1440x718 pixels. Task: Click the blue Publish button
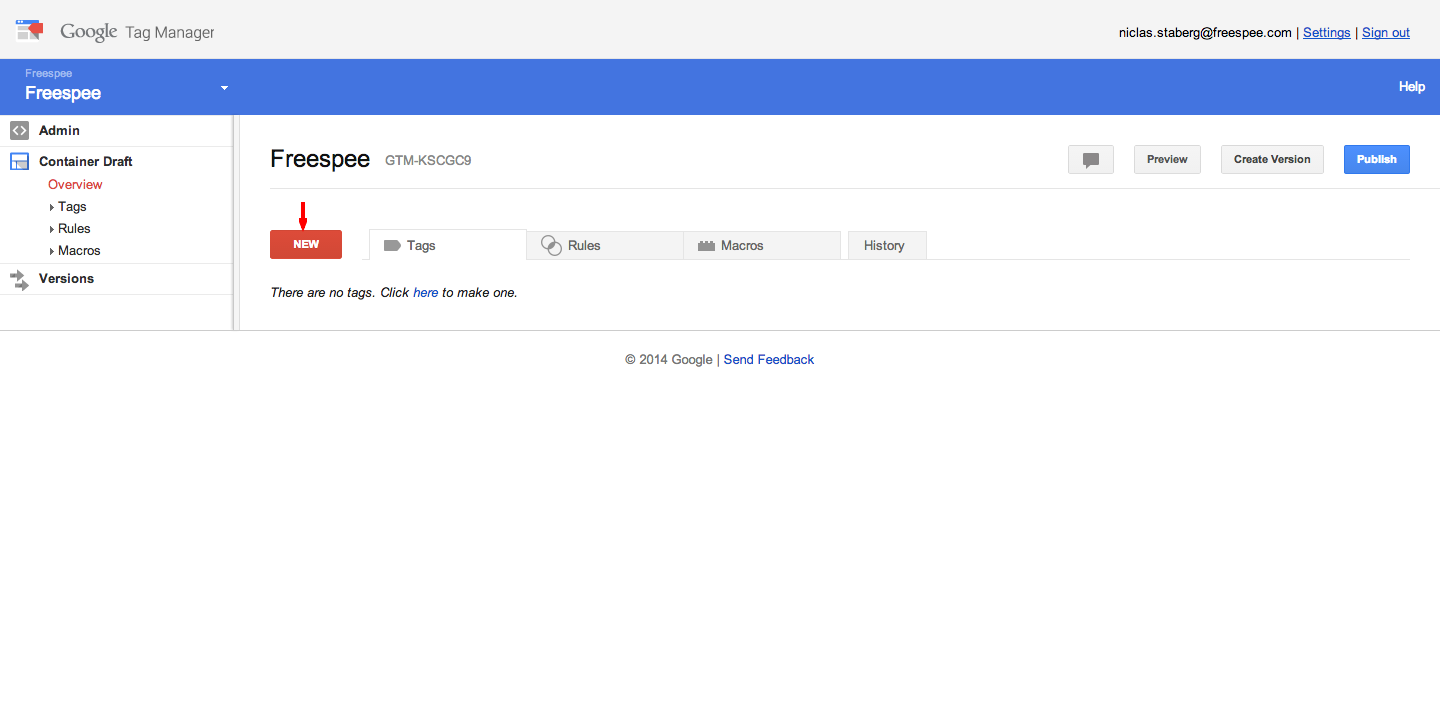(1377, 159)
